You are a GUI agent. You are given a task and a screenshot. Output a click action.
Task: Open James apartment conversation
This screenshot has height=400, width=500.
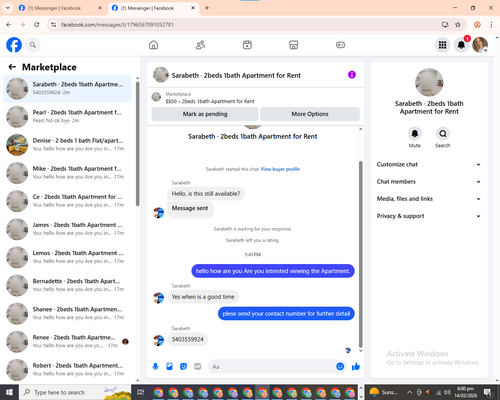click(x=67, y=229)
